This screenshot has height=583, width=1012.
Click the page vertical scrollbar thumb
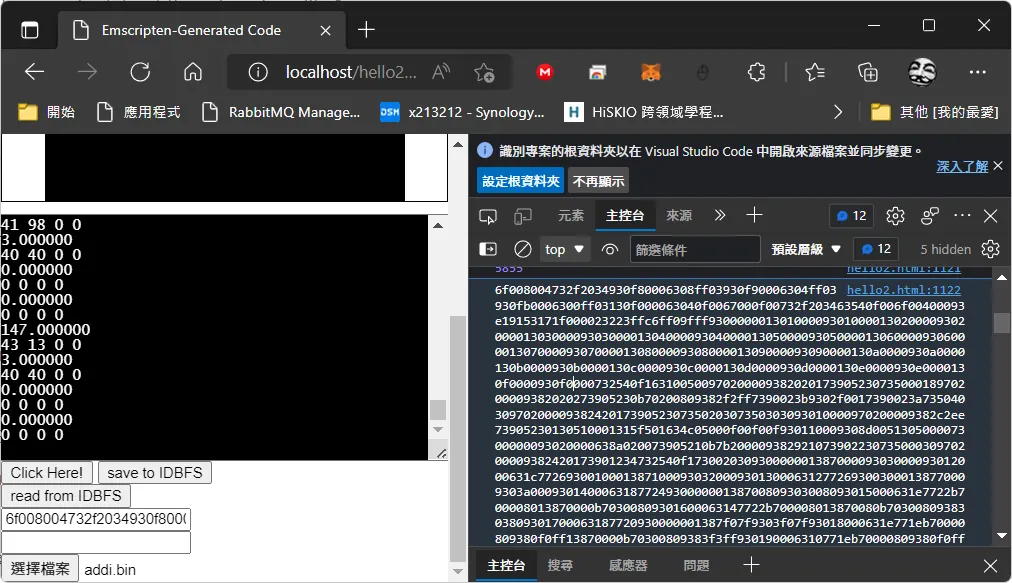[x=458, y=439]
